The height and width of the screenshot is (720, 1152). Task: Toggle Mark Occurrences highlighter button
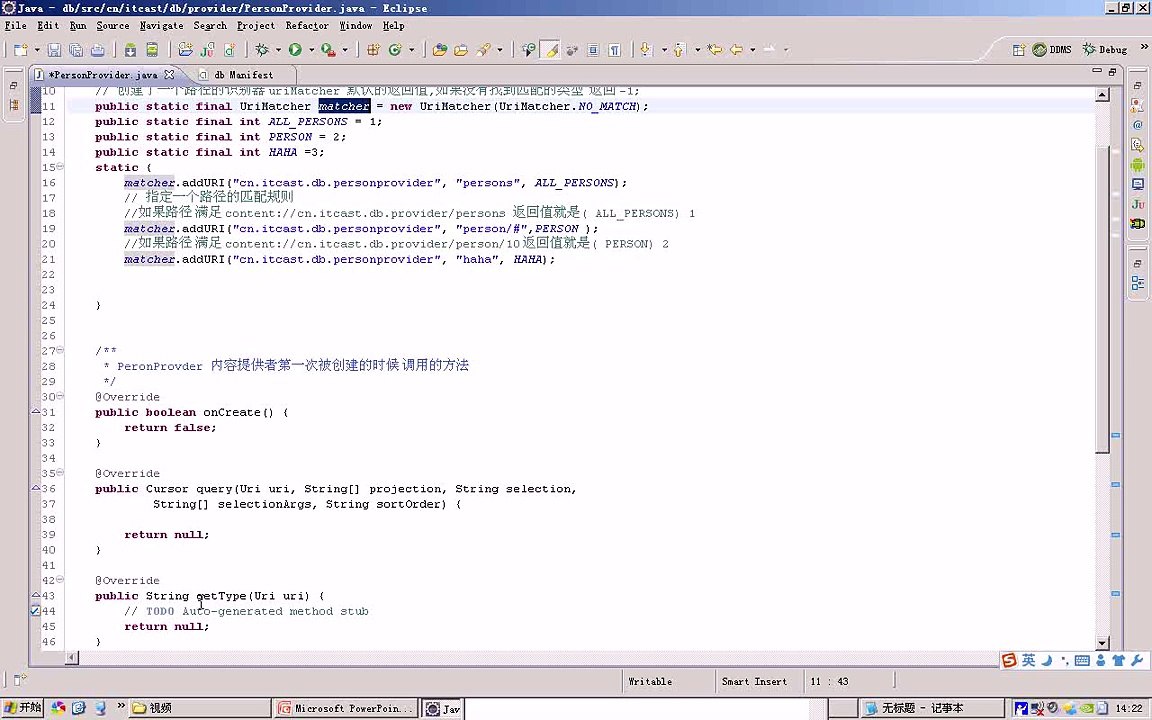[x=550, y=50]
